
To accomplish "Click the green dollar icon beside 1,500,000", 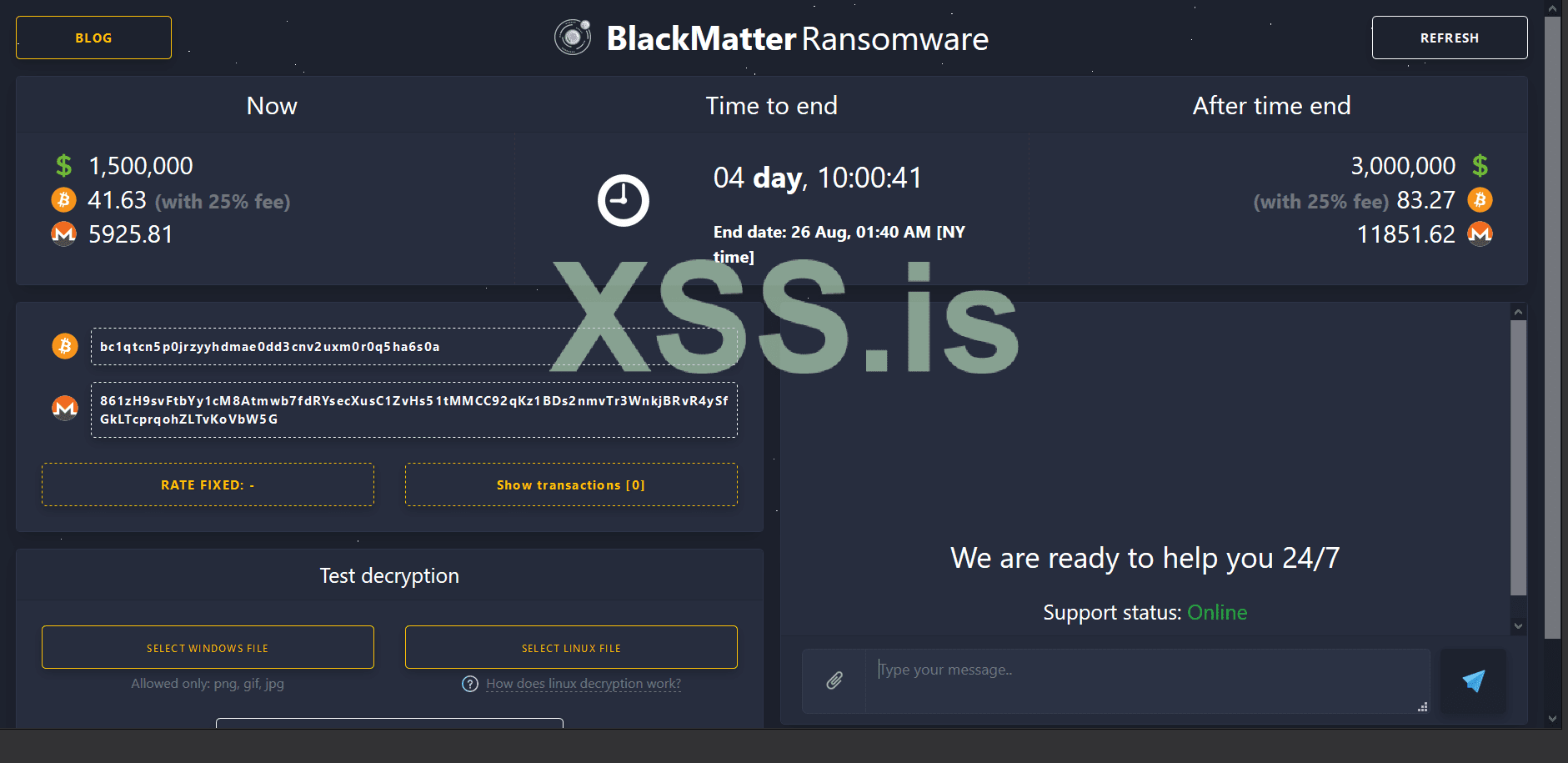I will coord(64,165).
